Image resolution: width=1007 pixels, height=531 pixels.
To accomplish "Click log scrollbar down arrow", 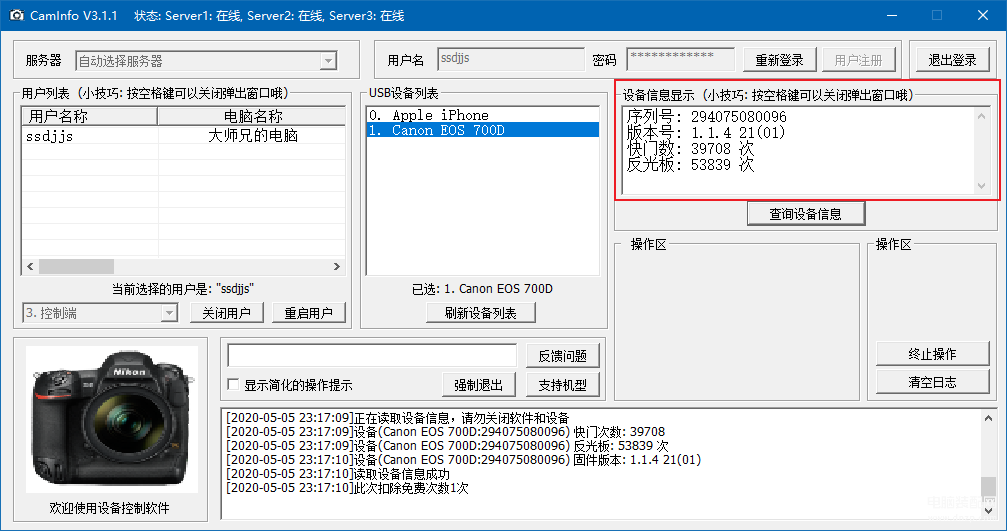I will click(x=988, y=510).
